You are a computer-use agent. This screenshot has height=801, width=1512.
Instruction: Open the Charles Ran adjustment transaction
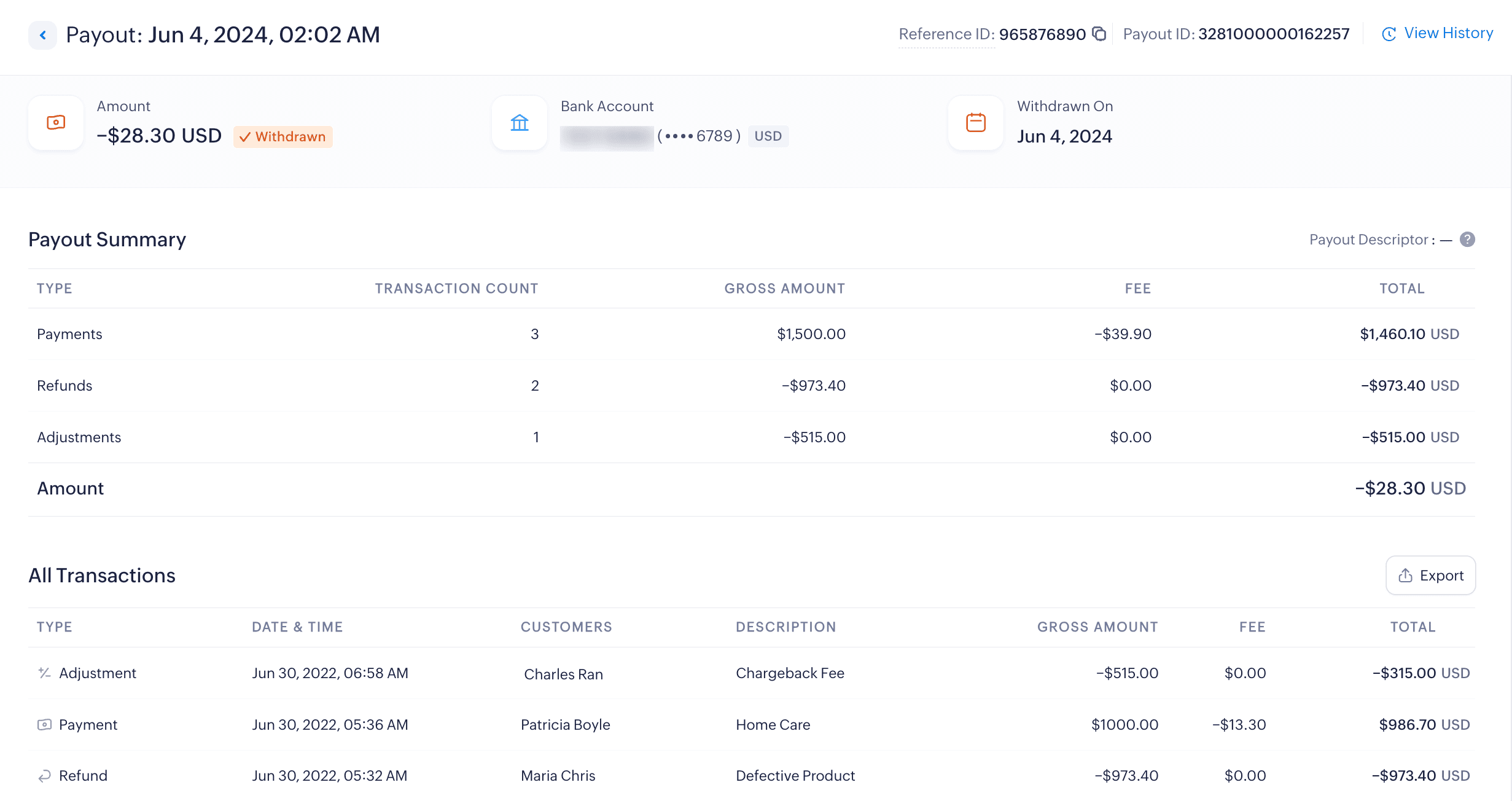[563, 674]
